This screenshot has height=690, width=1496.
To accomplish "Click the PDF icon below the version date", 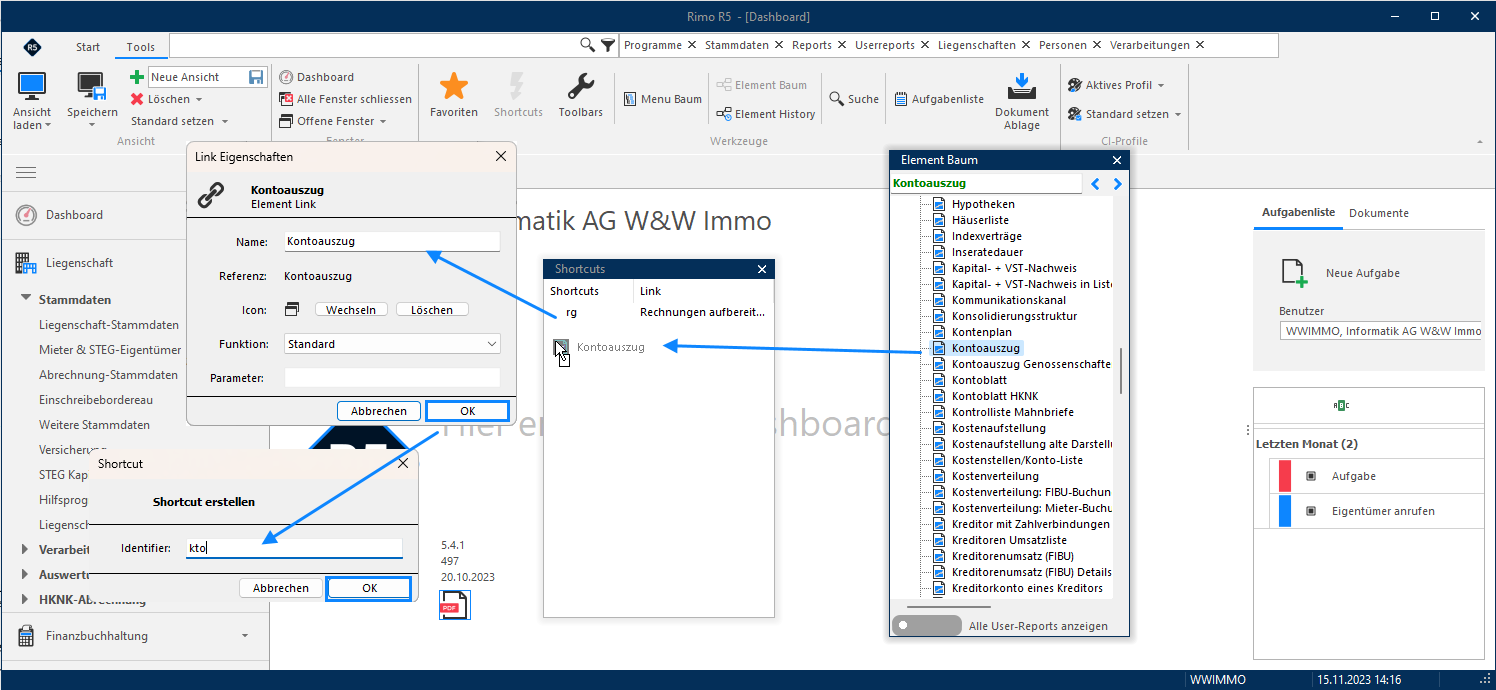I will pyautogui.click(x=454, y=605).
